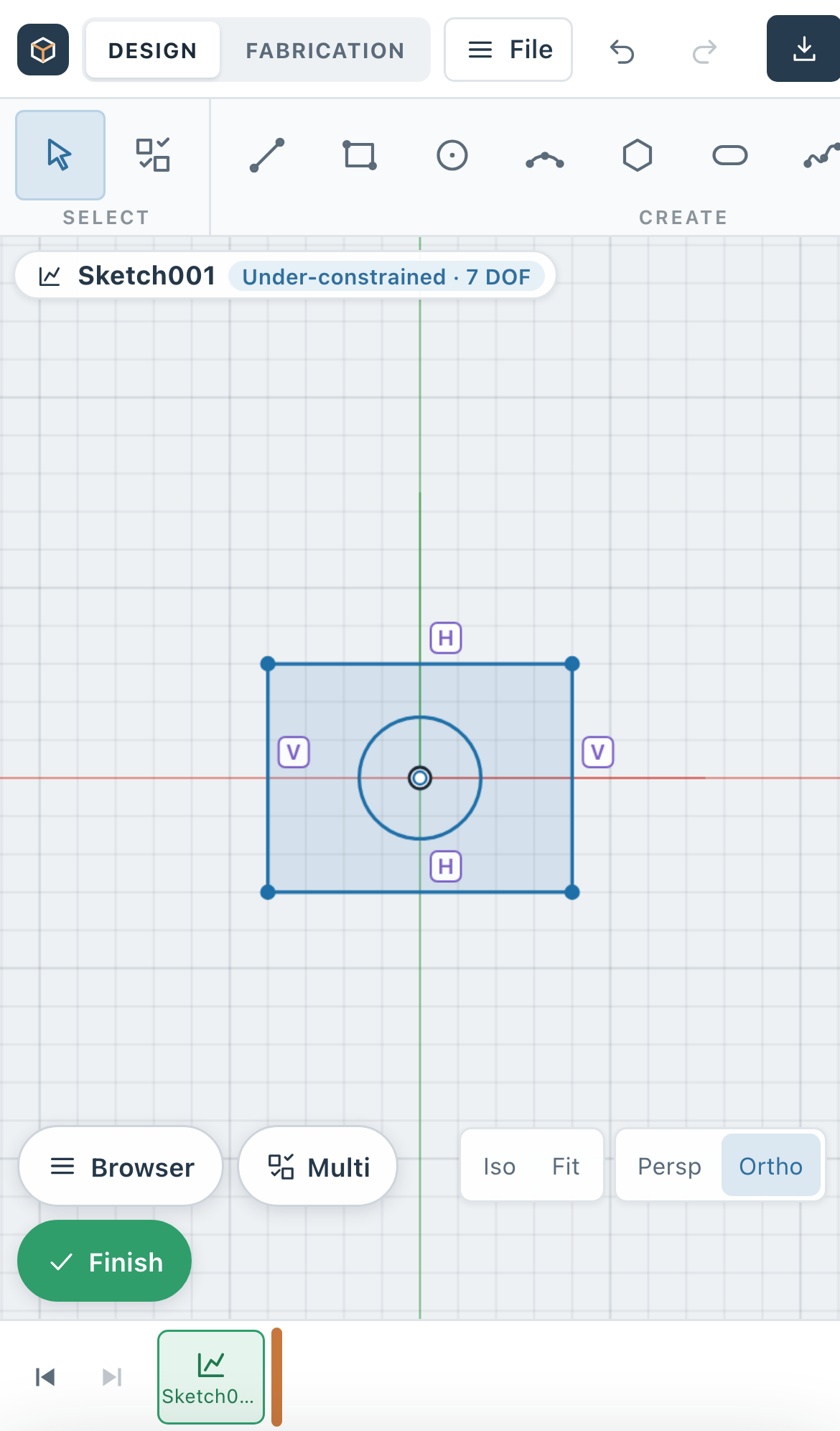
Task: Select the Line drawing tool
Action: pyautogui.click(x=267, y=155)
